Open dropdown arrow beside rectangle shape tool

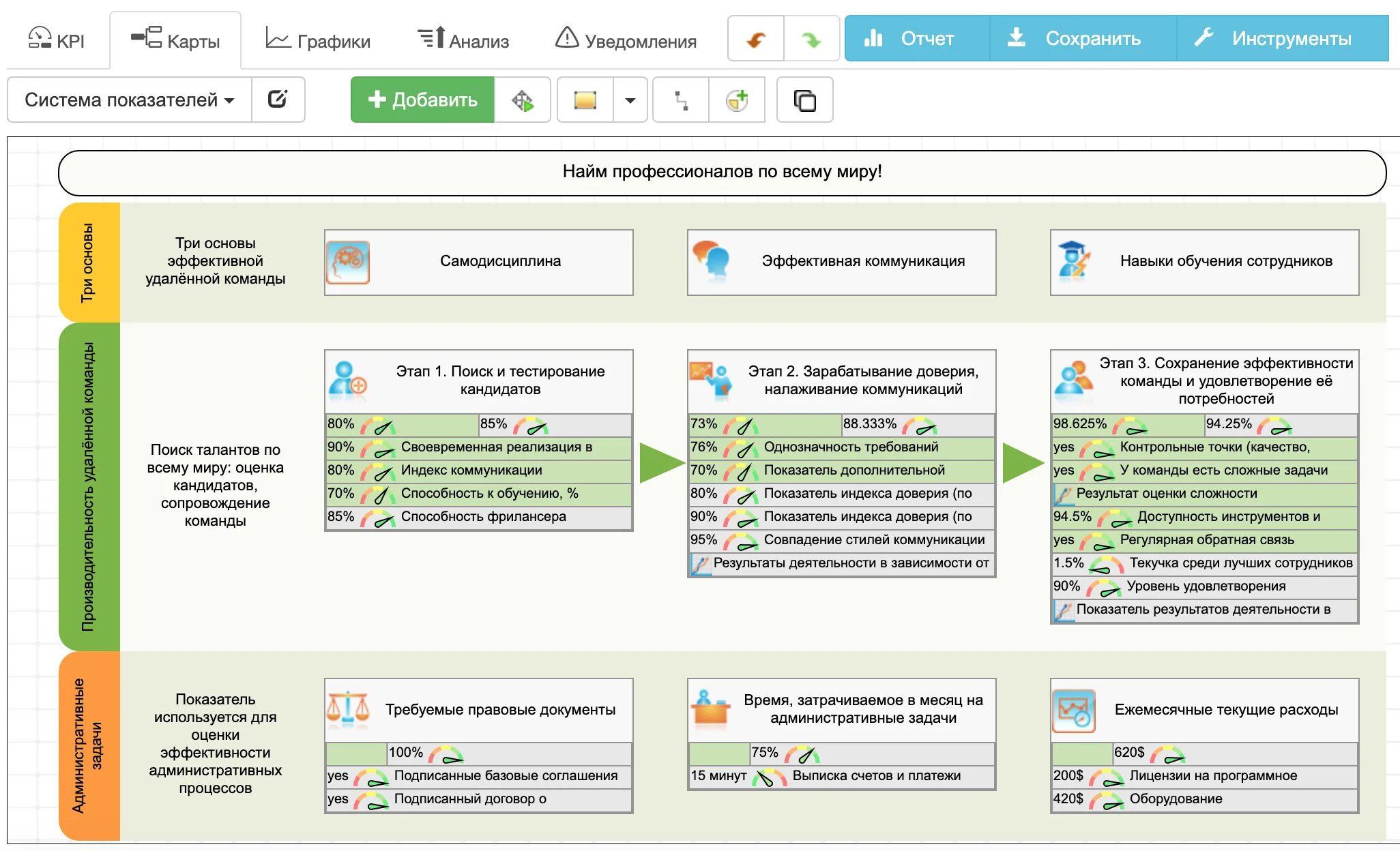point(630,100)
